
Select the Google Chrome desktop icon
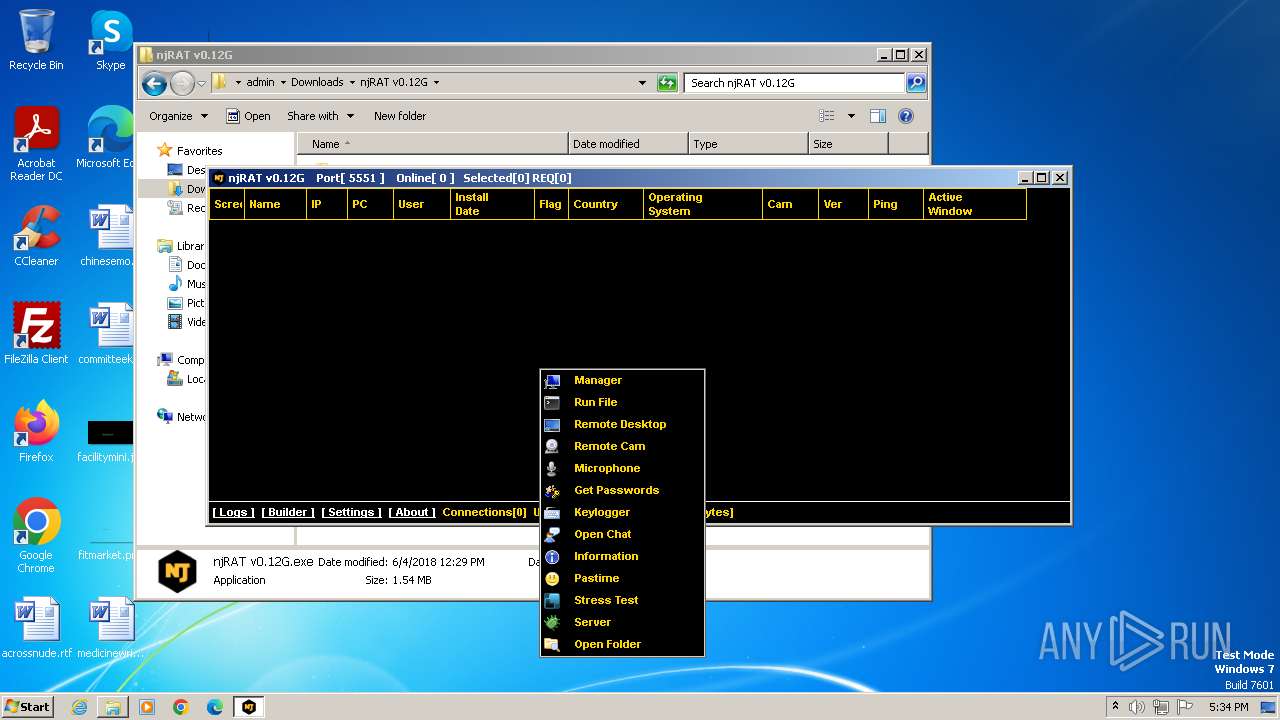click(x=36, y=536)
